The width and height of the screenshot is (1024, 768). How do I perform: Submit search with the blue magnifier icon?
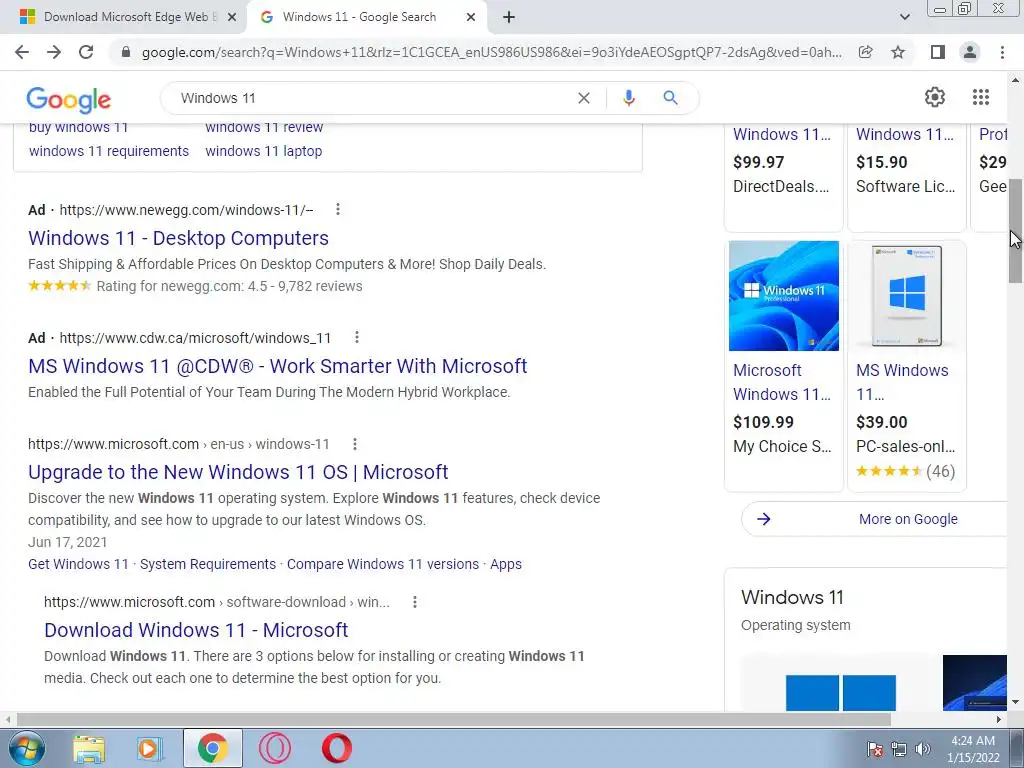670,98
